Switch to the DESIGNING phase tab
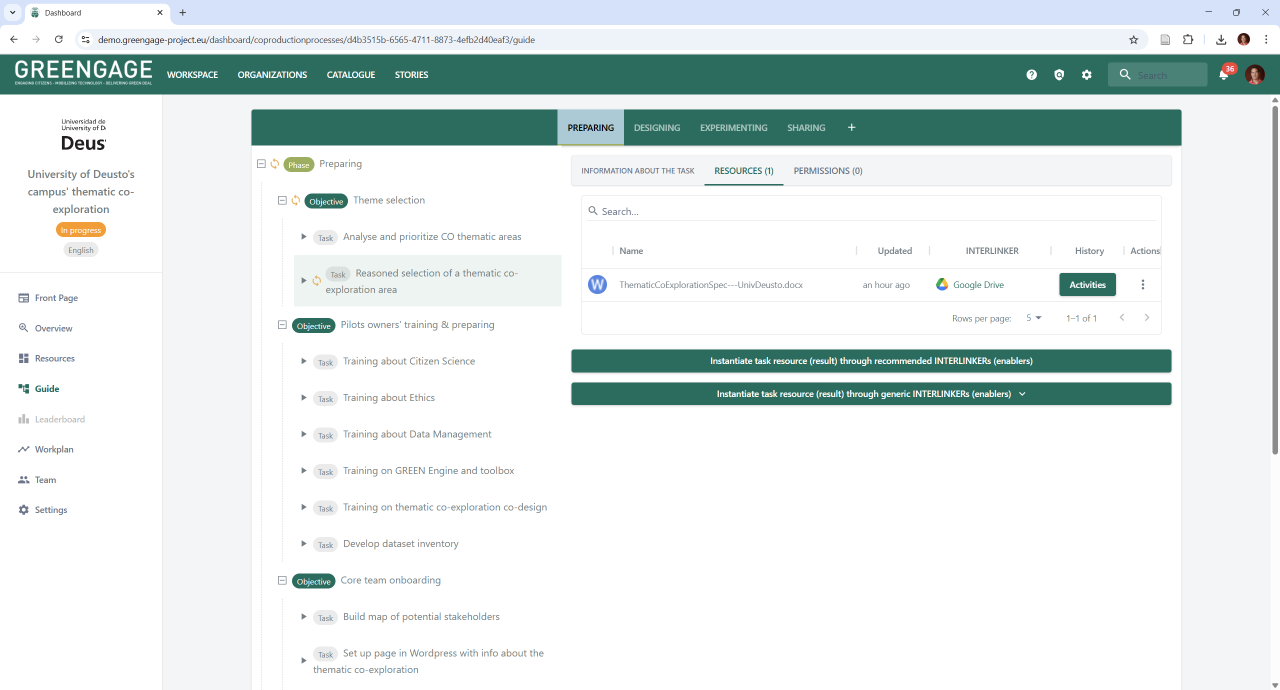 pyautogui.click(x=657, y=128)
